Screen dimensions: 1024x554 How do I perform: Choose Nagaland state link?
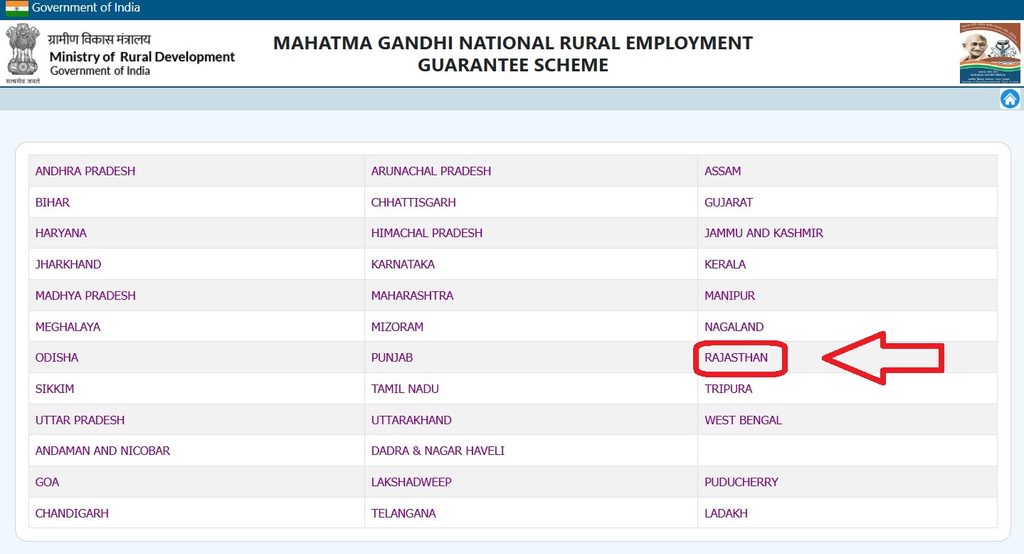734,327
